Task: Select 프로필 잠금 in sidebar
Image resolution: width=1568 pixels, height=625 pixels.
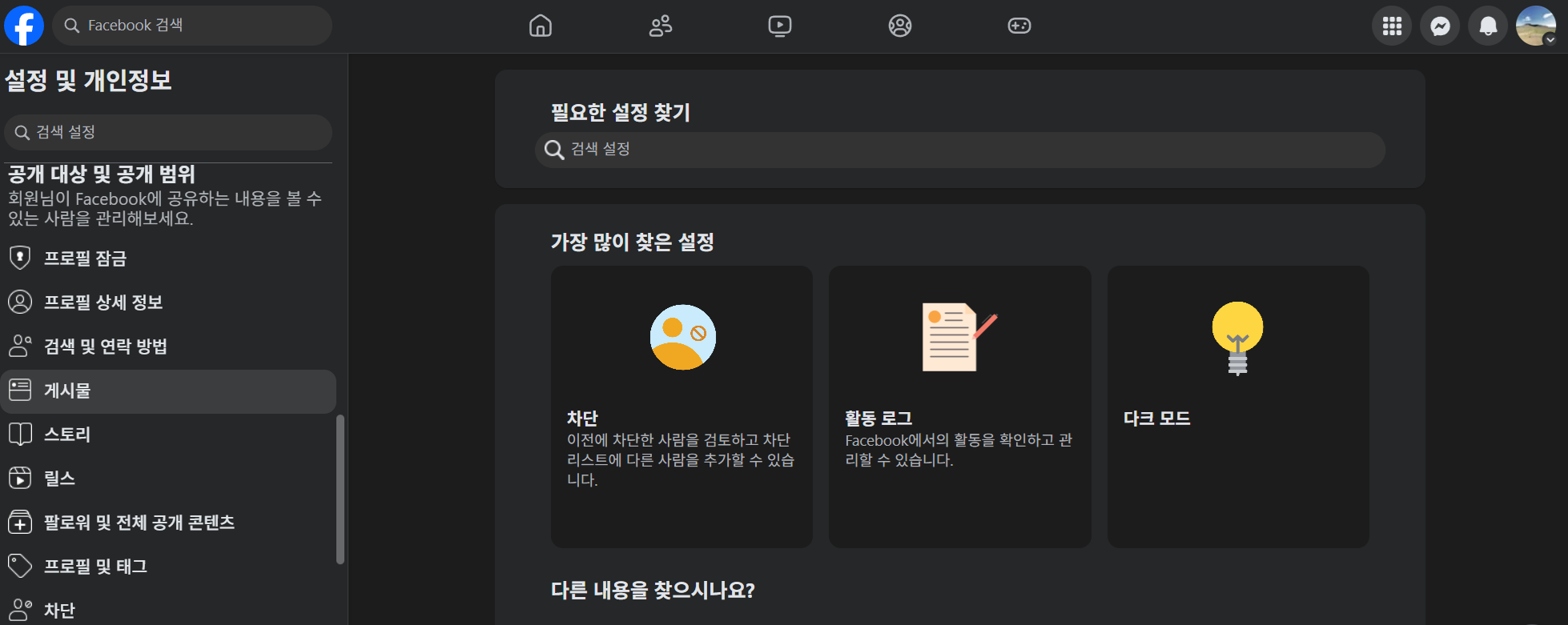Action: [168, 258]
